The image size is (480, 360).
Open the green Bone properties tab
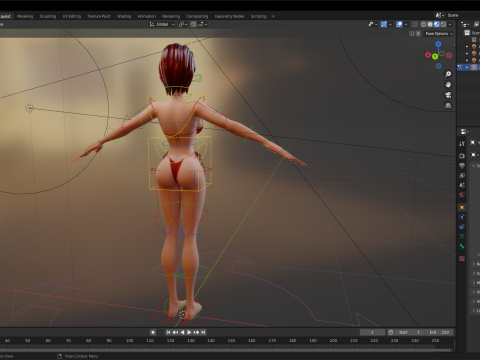[462, 246]
